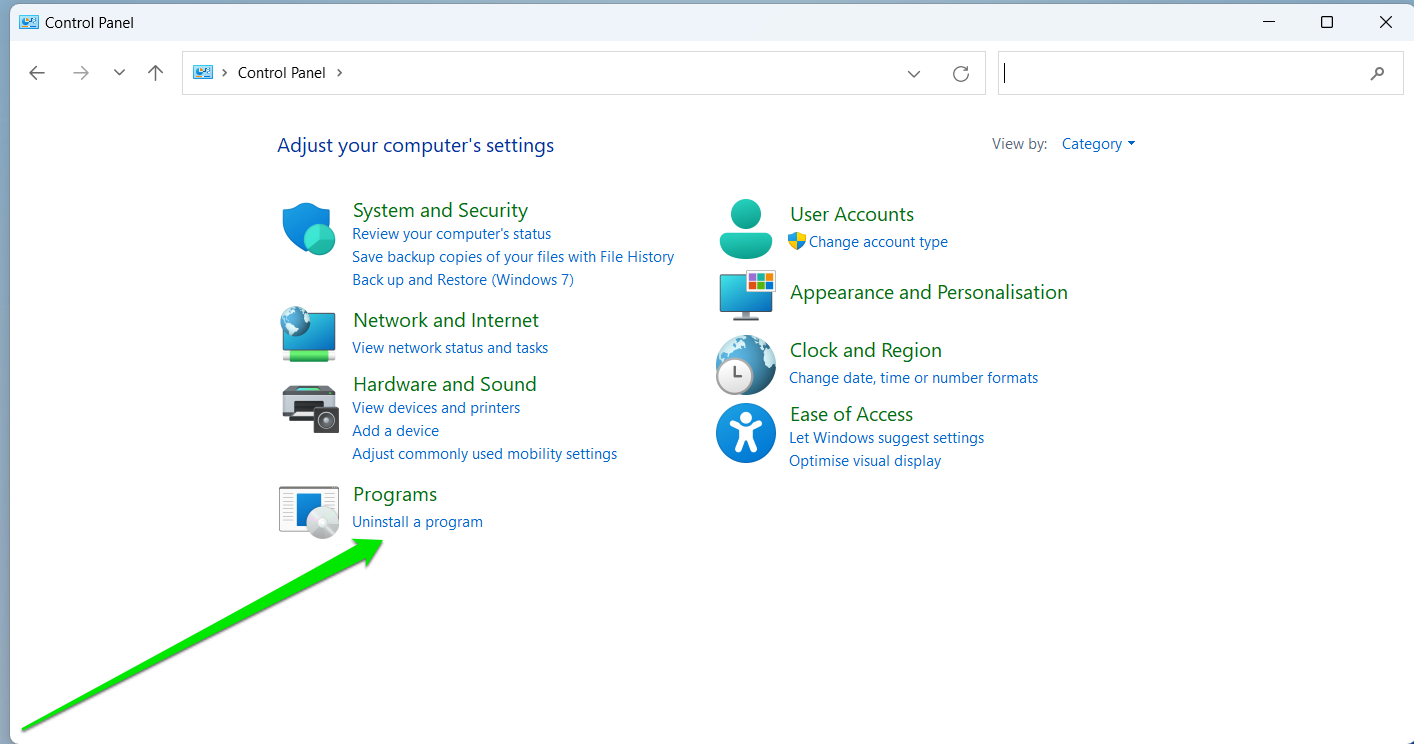The width and height of the screenshot is (1414, 744).
Task: Click the Clock and Region globe icon
Action: pos(746,365)
